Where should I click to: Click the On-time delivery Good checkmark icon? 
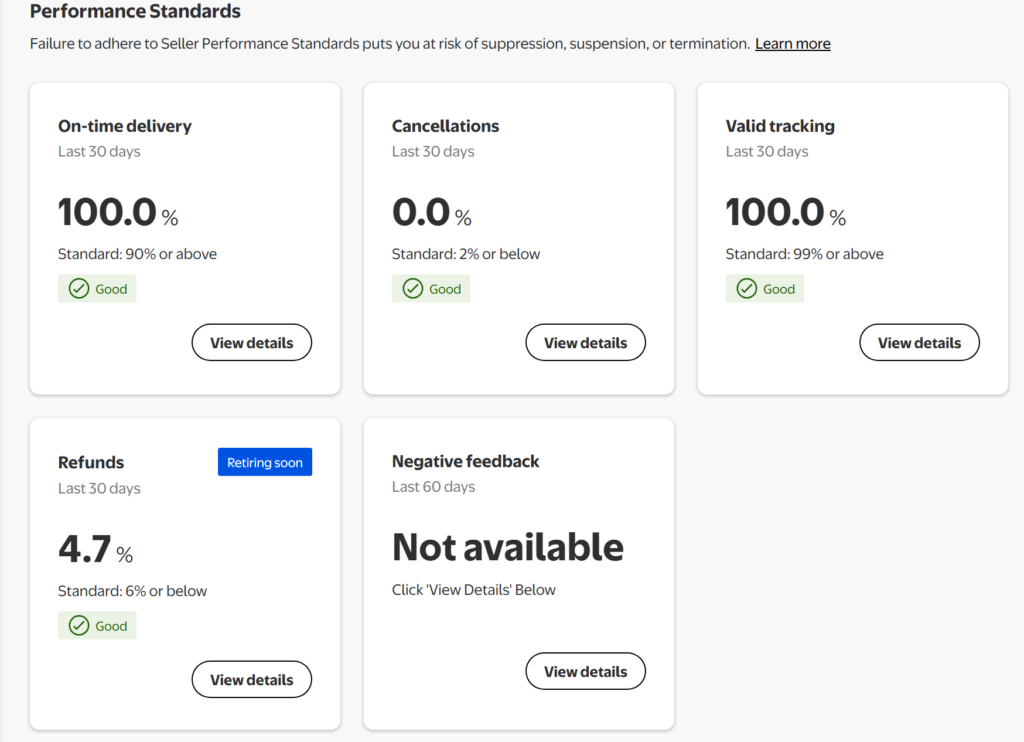point(79,289)
